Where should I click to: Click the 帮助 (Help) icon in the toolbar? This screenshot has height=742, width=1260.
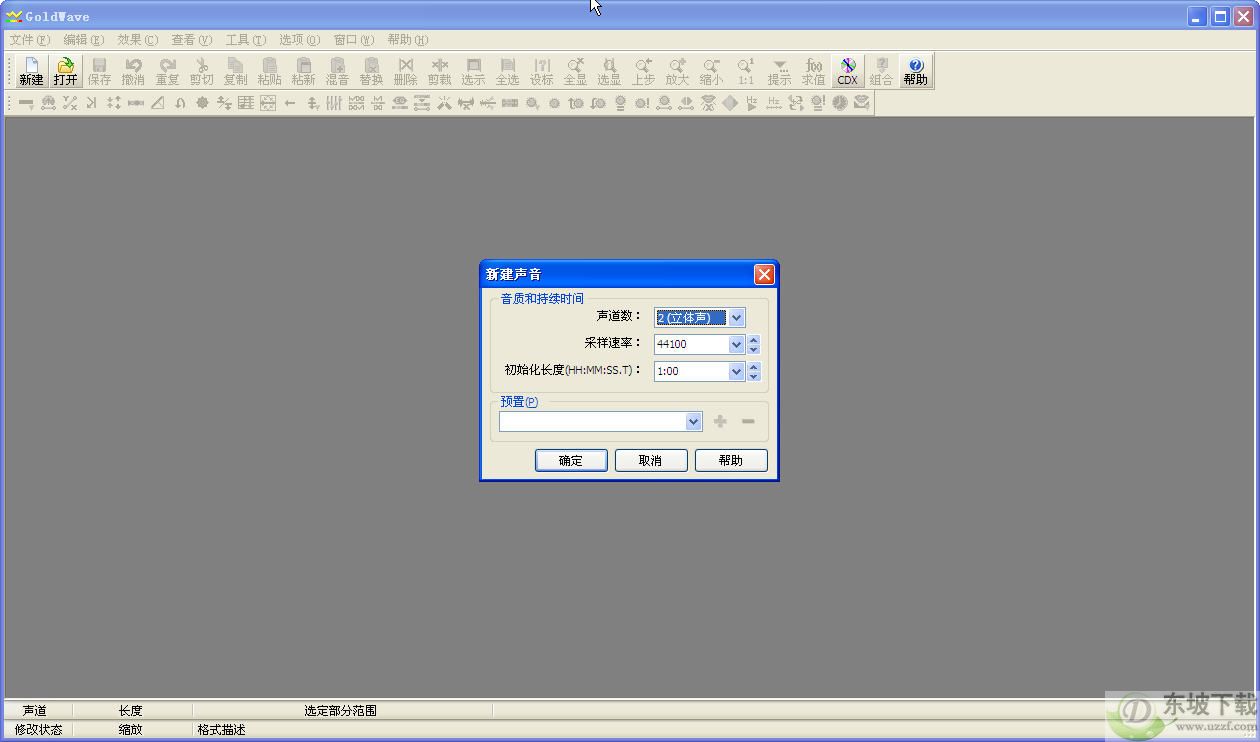click(x=916, y=71)
